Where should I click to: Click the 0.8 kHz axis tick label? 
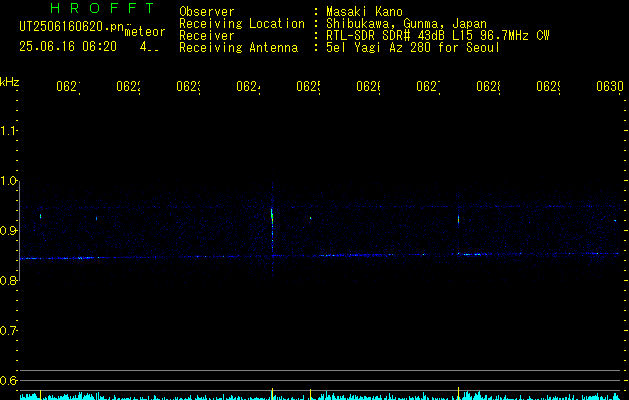(8, 281)
